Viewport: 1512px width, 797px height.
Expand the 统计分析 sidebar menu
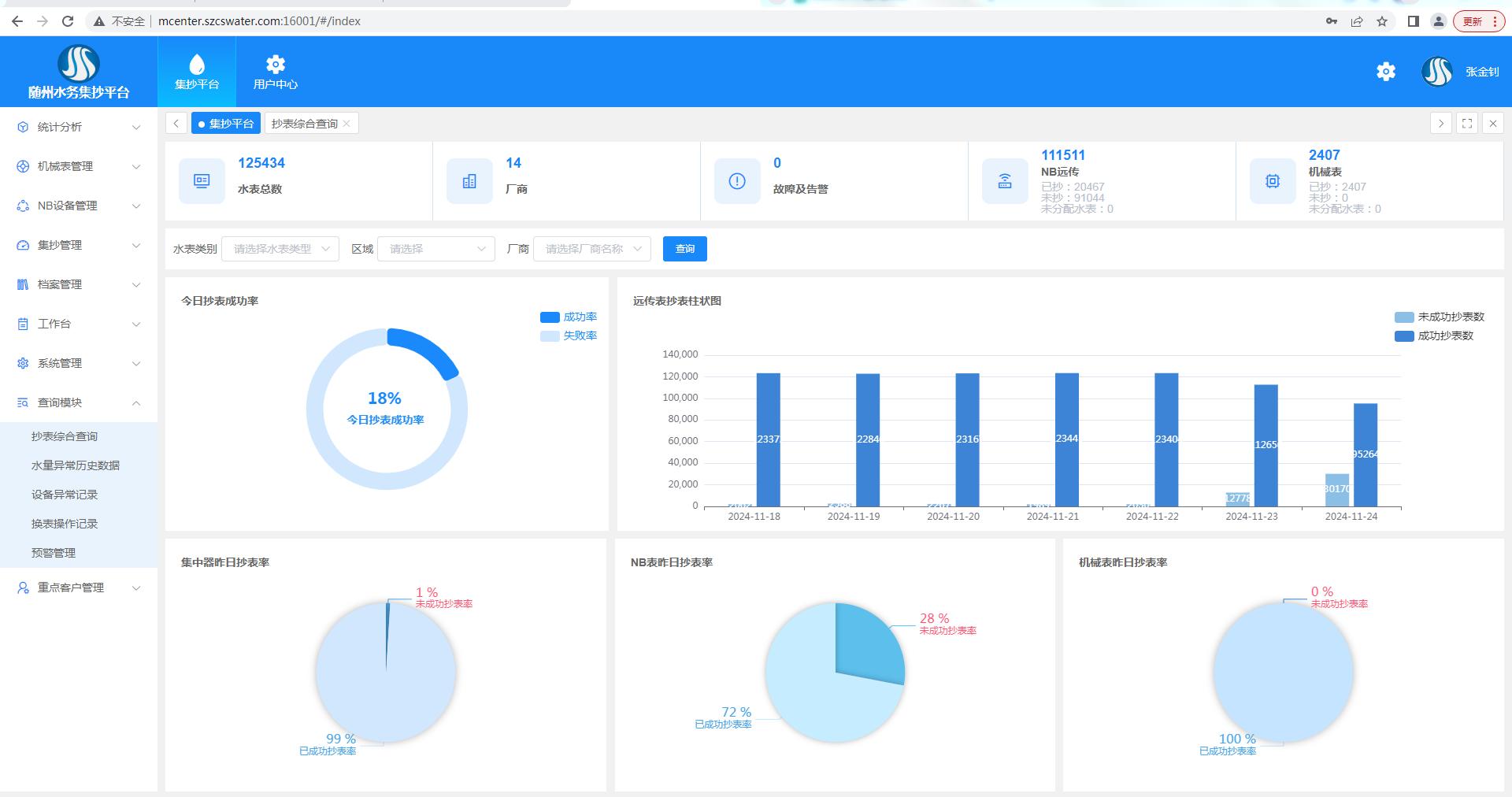tap(79, 127)
